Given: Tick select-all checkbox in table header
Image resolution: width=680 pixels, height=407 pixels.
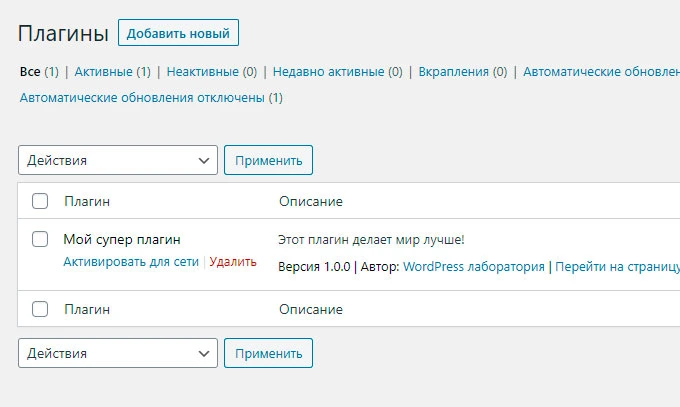Looking at the screenshot, I should pos(40,201).
